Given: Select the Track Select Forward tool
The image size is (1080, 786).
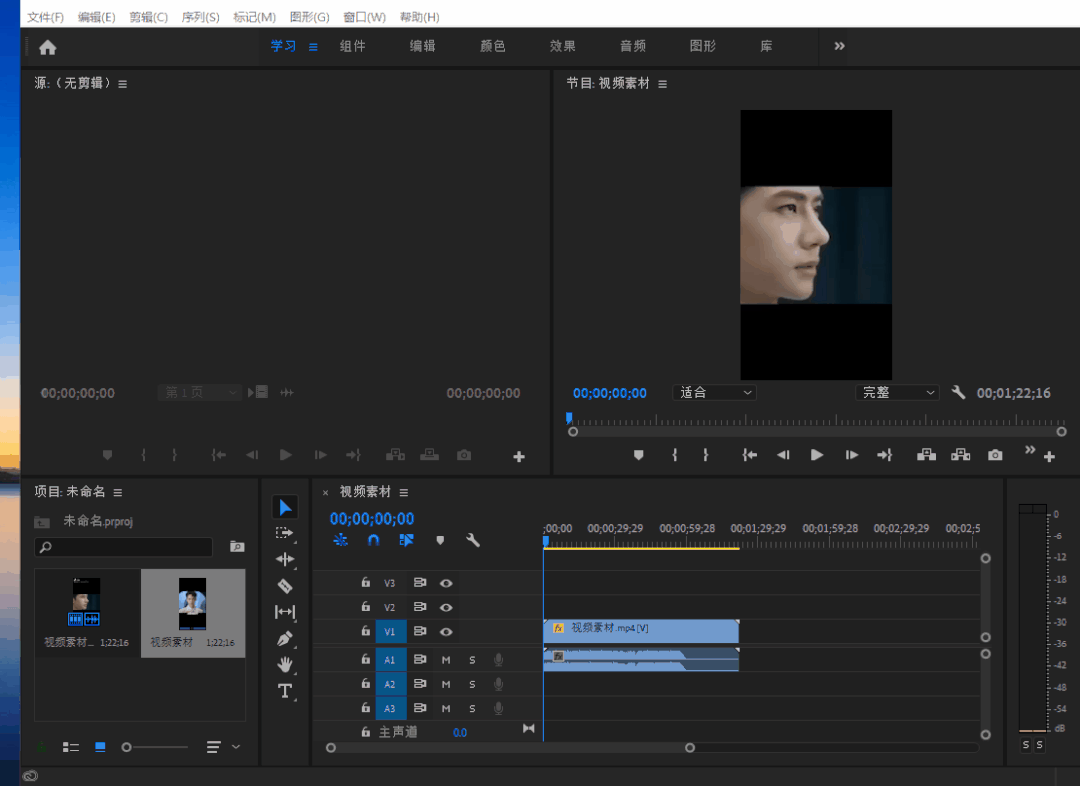Looking at the screenshot, I should [285, 533].
